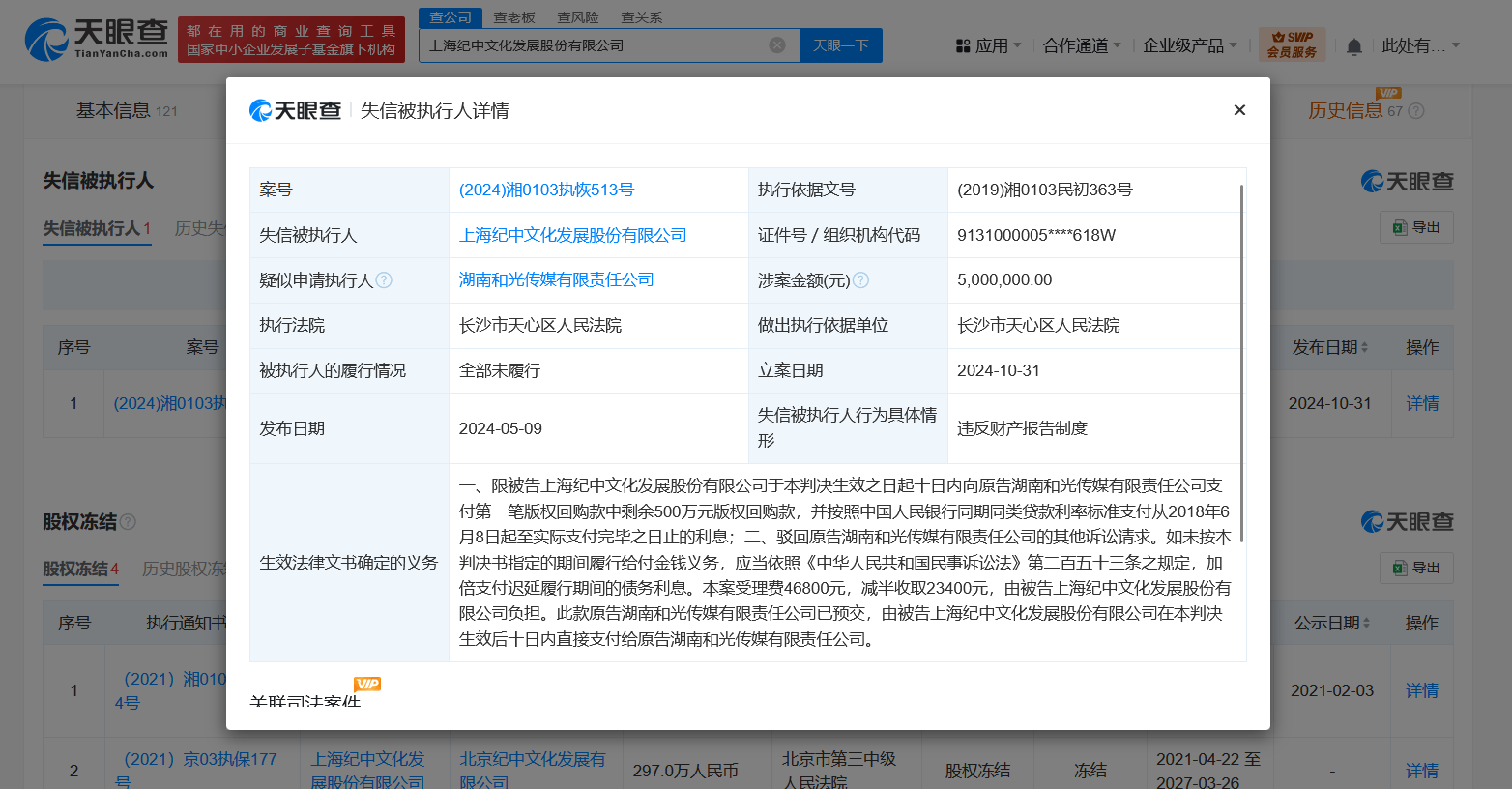This screenshot has width=1512, height=789.
Task: Switch to the 查公司 search tab
Action: point(451,17)
